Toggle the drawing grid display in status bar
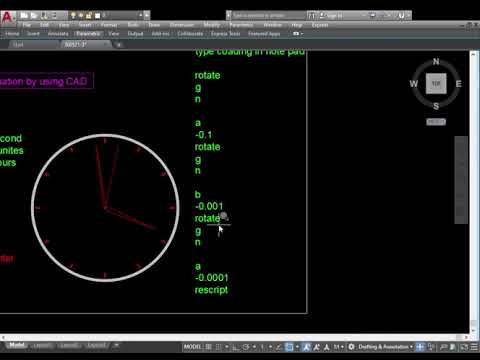Image resolution: width=480 pixels, height=360 pixels. 208,347
